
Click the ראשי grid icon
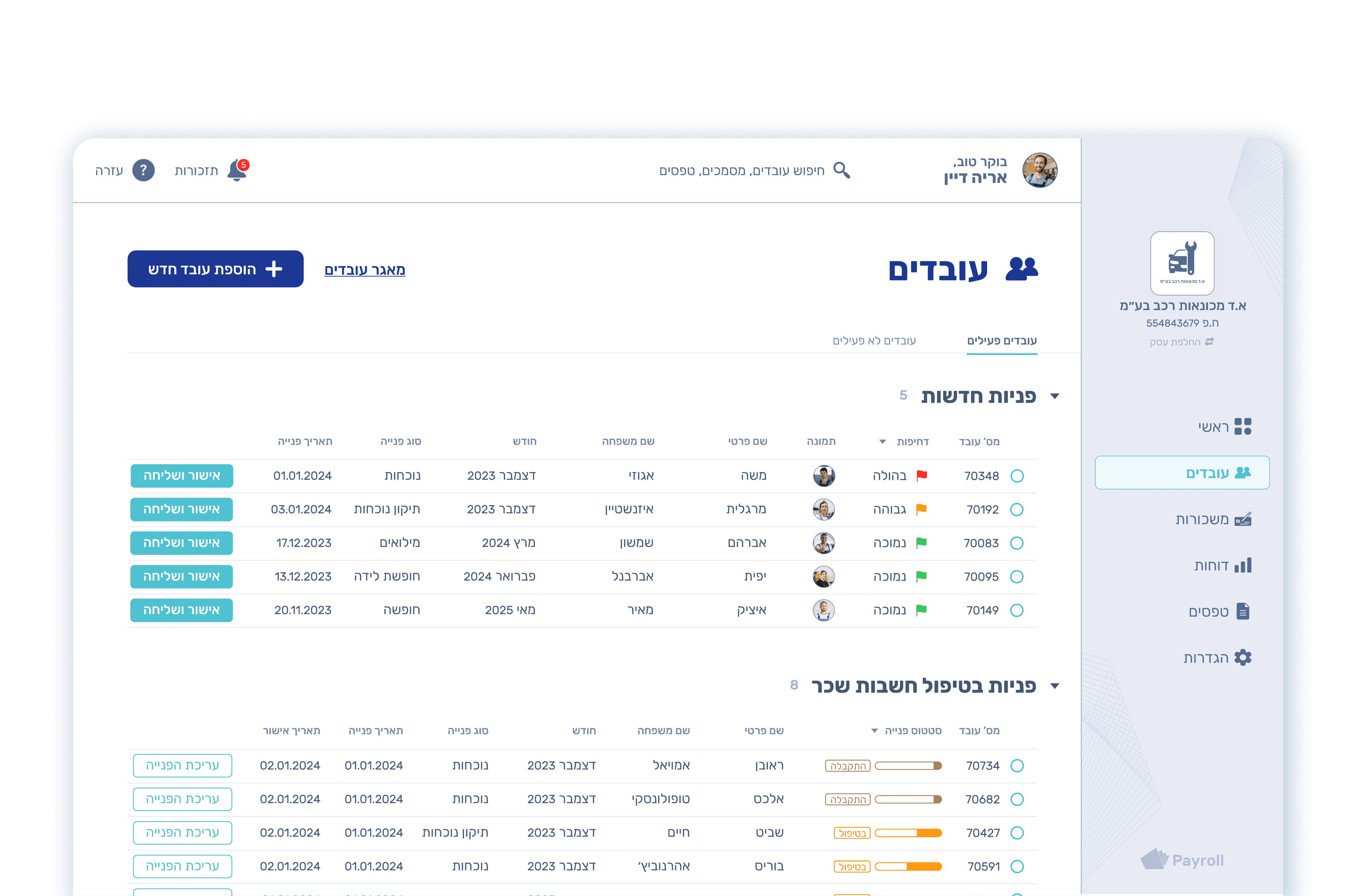point(1243,426)
